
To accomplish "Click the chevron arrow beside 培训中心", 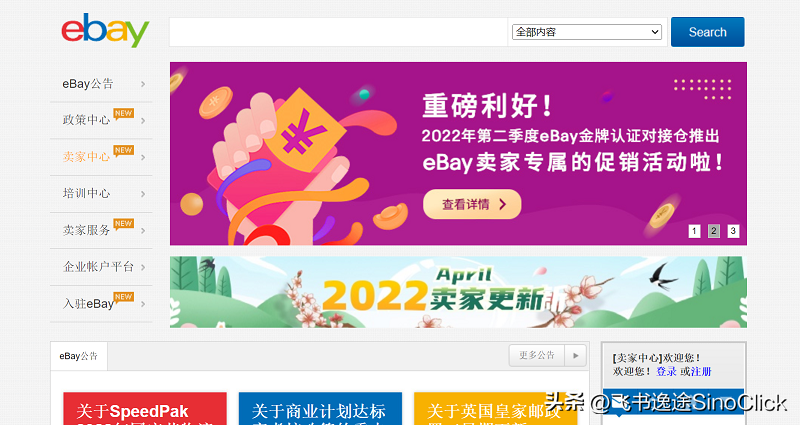I will 143,194.
